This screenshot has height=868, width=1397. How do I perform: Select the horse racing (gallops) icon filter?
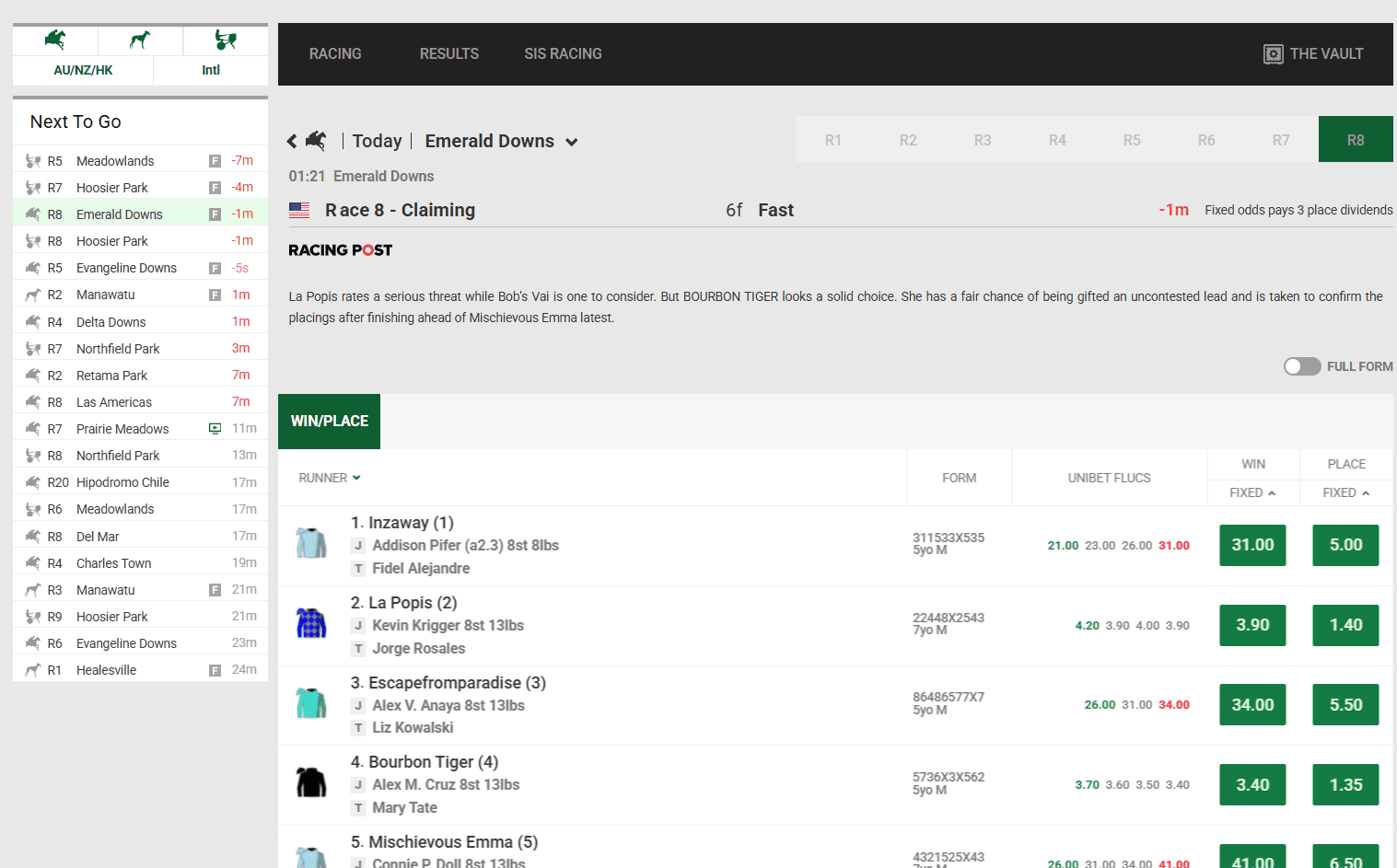[x=55, y=40]
